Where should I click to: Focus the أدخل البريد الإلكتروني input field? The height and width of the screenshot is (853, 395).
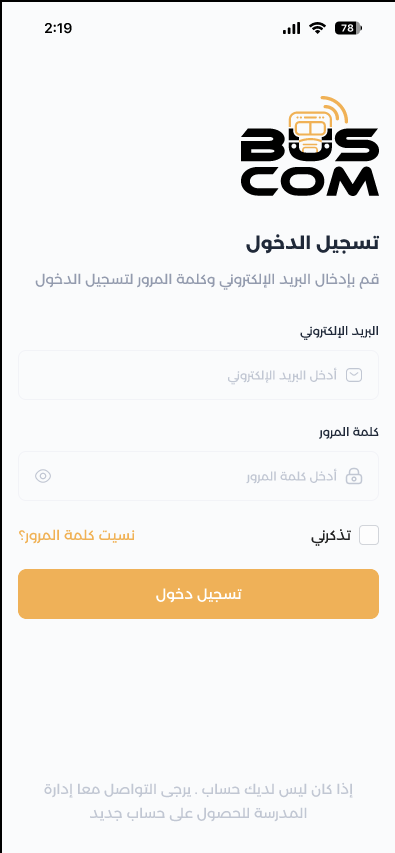[199, 375]
